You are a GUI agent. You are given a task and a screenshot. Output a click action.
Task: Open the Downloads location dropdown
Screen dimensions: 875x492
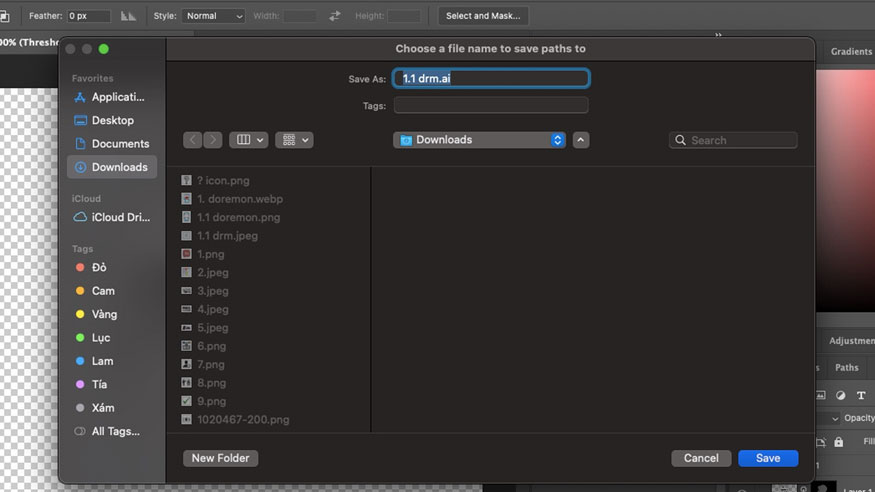coord(480,140)
